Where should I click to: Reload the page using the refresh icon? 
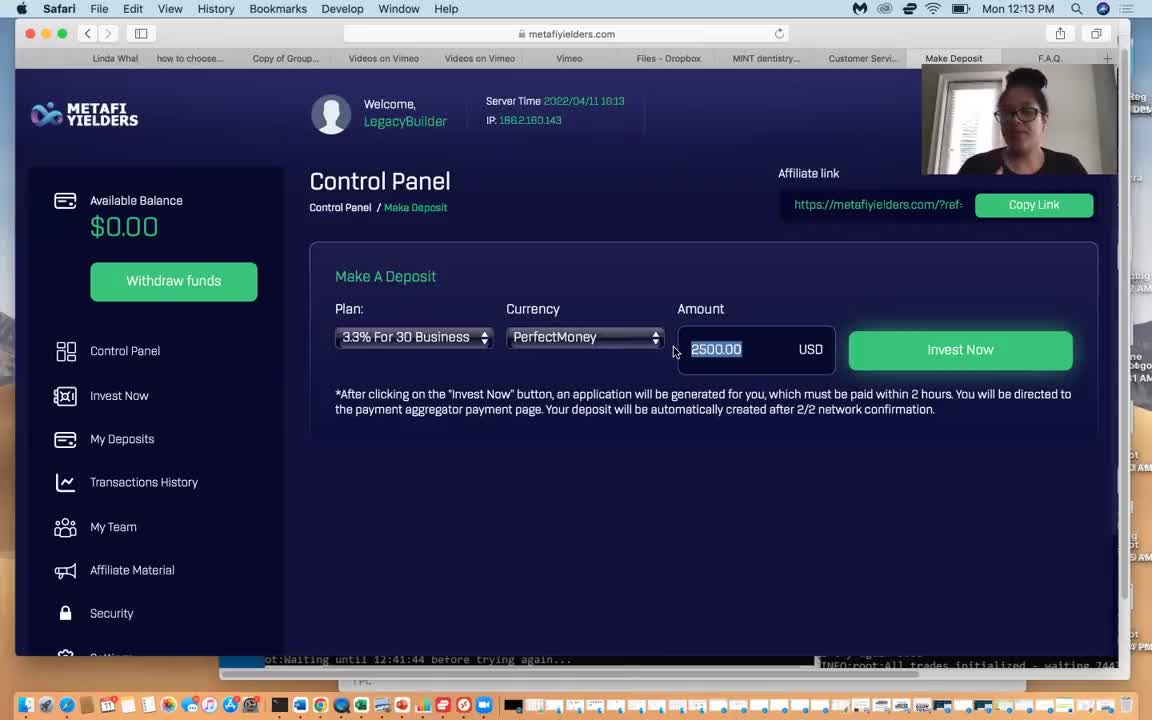coord(779,34)
